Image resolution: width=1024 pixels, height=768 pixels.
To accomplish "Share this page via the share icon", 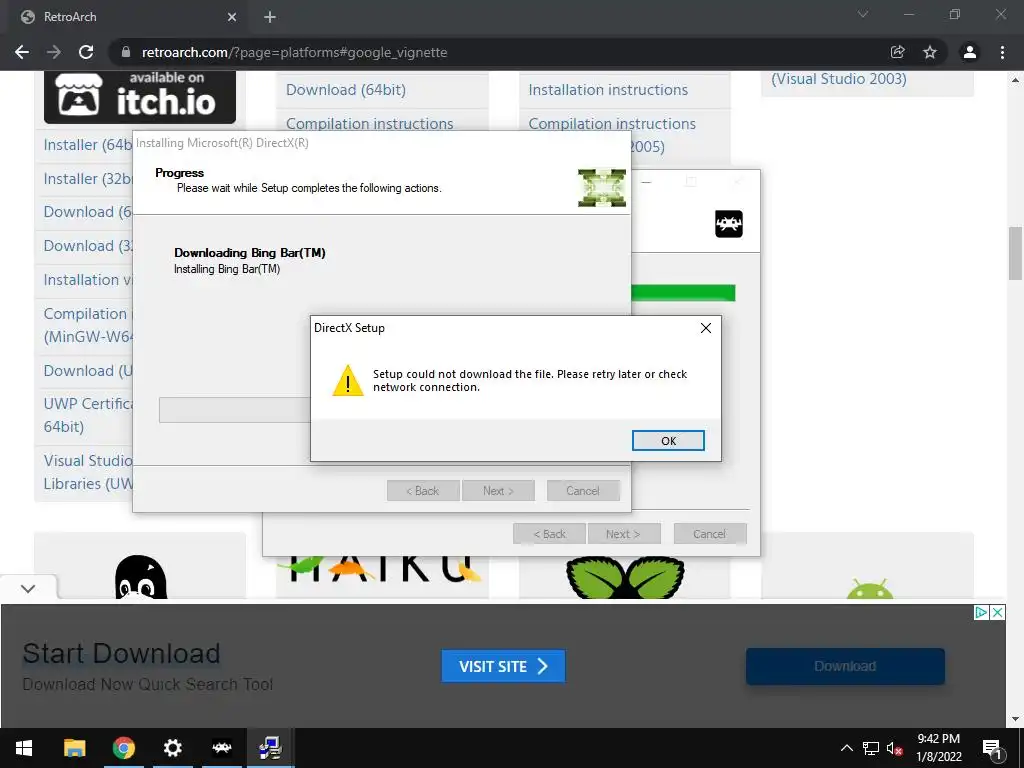I will [x=898, y=52].
